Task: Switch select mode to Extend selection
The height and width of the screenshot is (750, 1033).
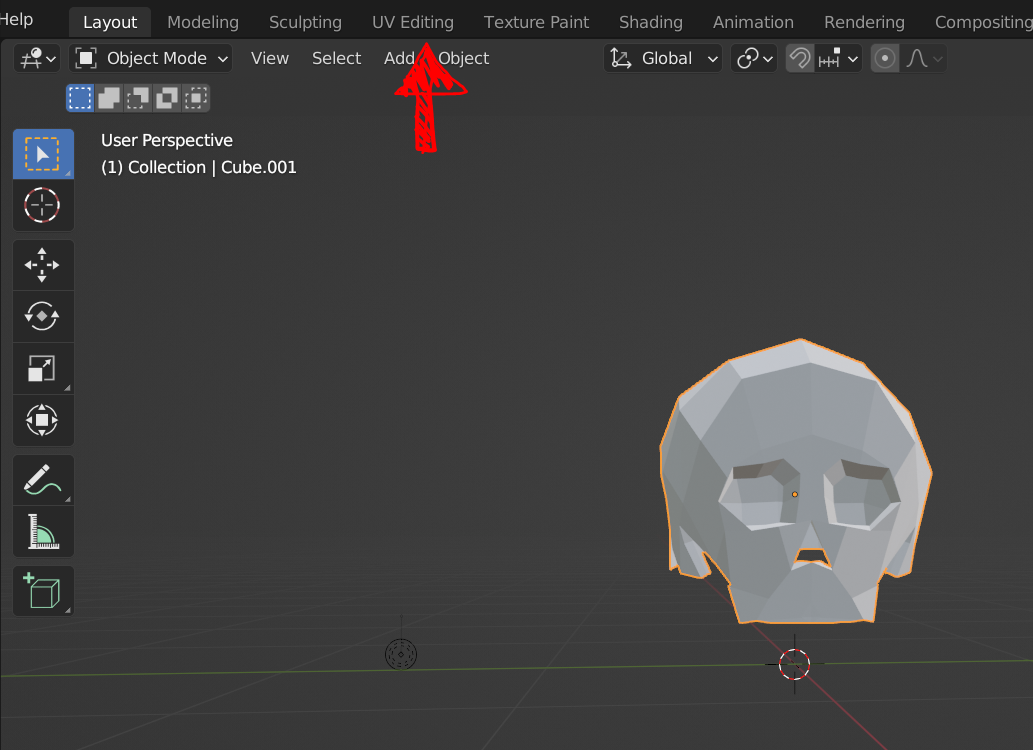Action: tap(107, 97)
